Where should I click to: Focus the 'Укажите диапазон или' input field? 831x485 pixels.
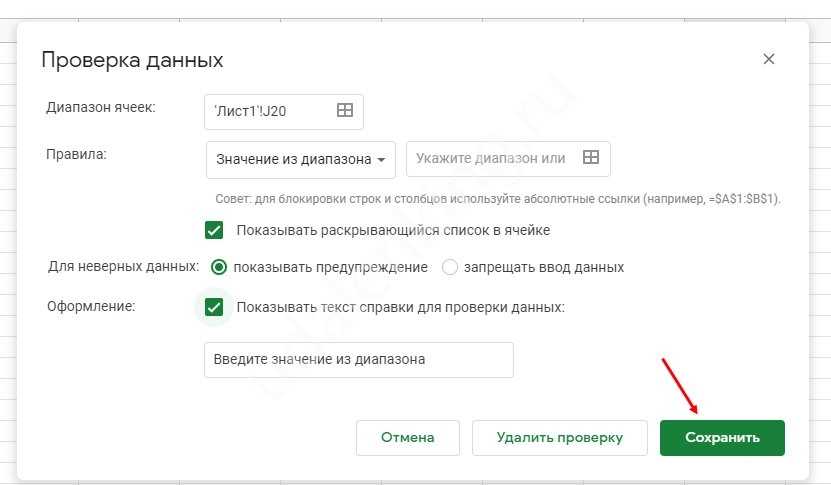(x=491, y=158)
